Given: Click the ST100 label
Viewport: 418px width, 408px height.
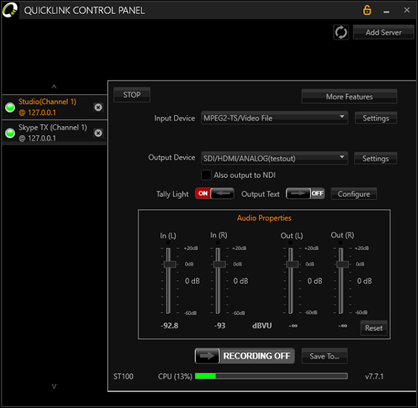Looking at the screenshot, I should [x=123, y=377].
